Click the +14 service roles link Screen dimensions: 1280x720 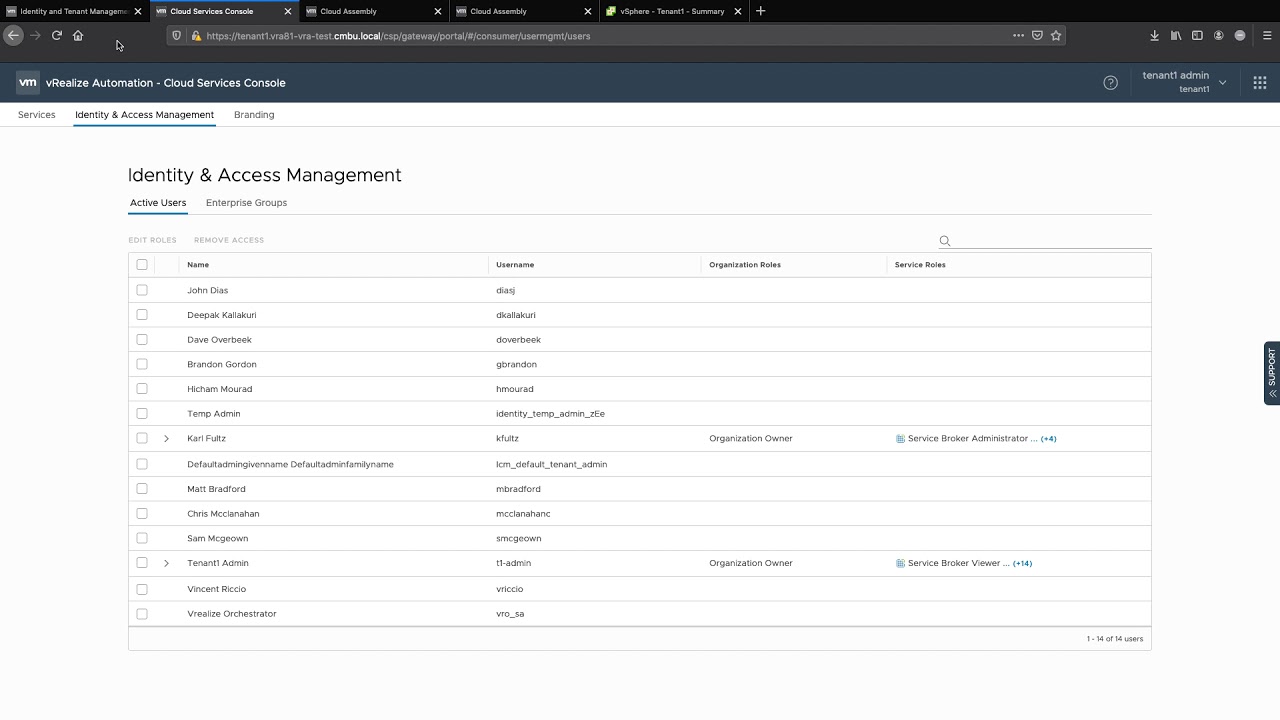click(1022, 563)
